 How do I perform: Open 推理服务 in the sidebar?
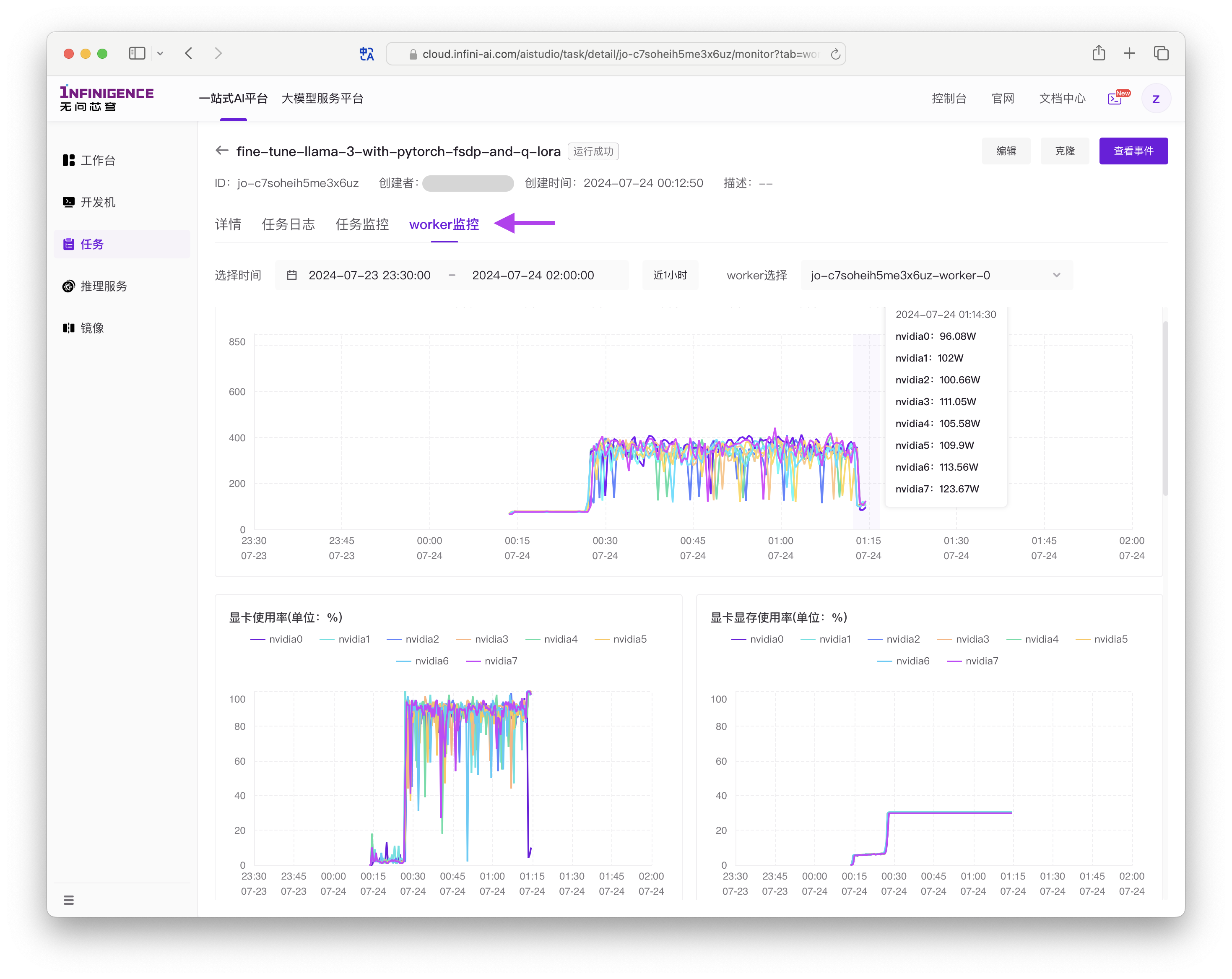tap(122, 286)
